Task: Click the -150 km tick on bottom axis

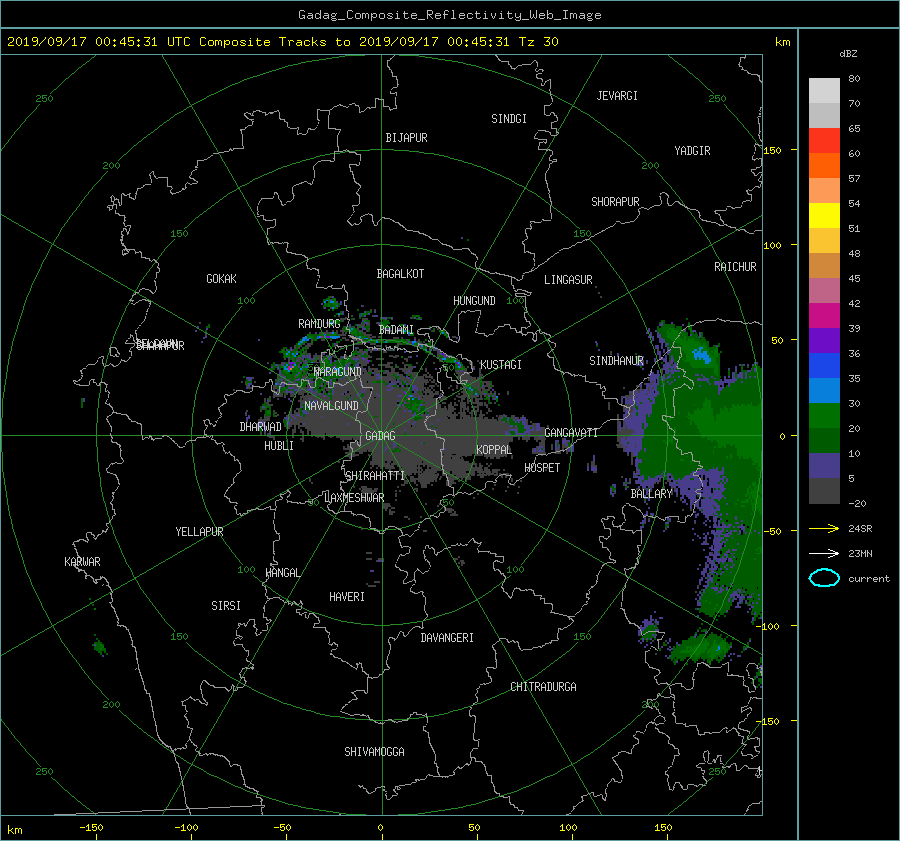Action: coord(91,827)
